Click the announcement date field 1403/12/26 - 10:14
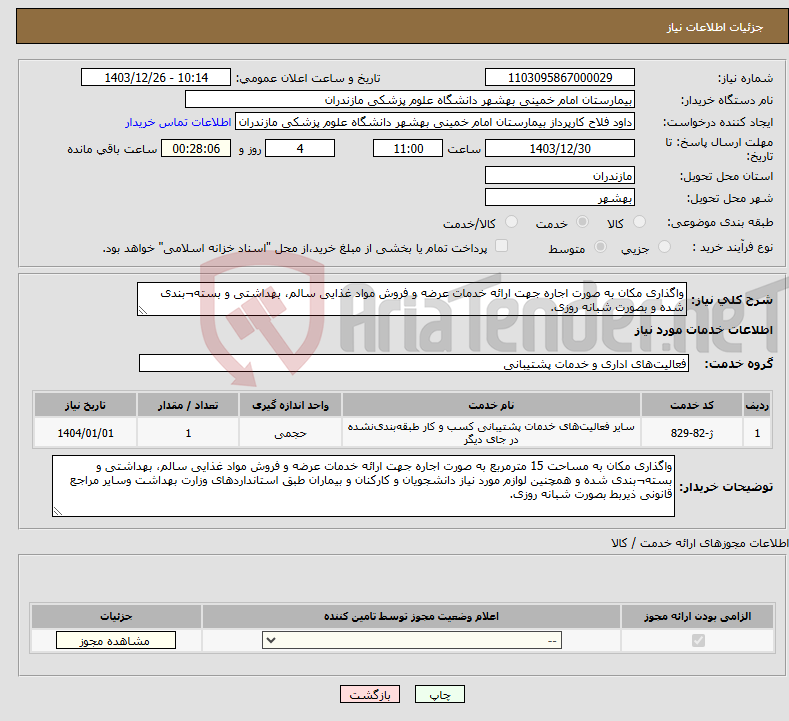The width and height of the screenshot is (789, 721). [156, 77]
